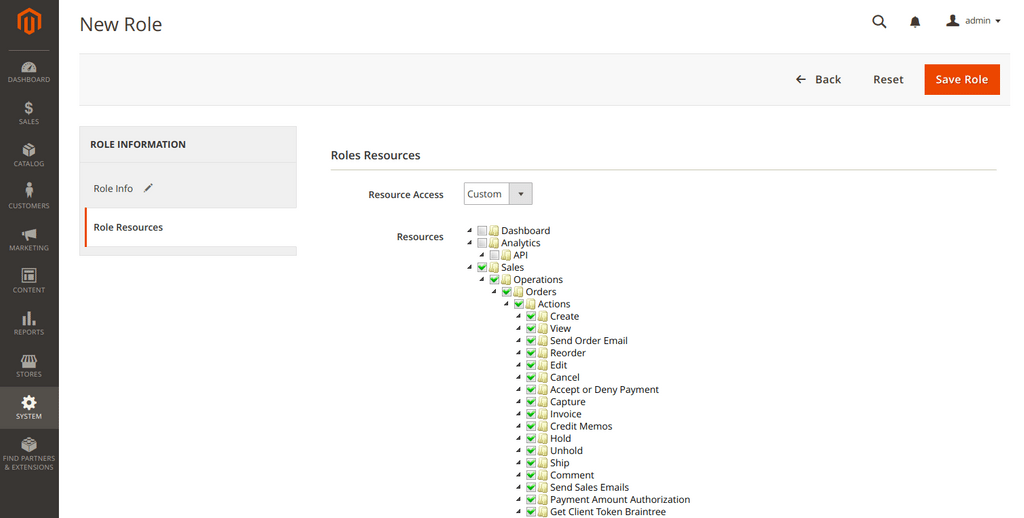Click the Save Role button
This screenshot has width=1024, height=518.
click(961, 79)
